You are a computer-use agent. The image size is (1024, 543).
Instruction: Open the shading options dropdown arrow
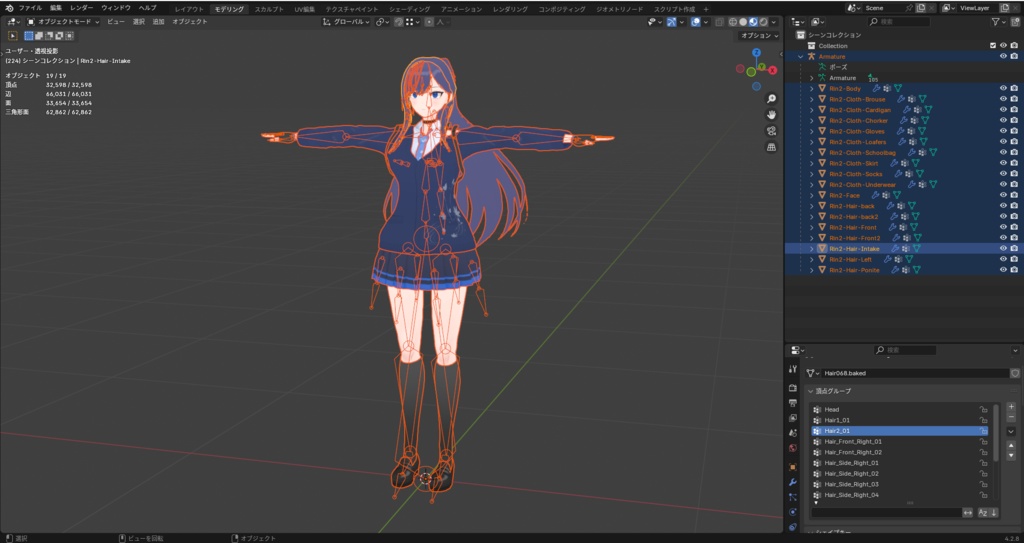point(774,22)
